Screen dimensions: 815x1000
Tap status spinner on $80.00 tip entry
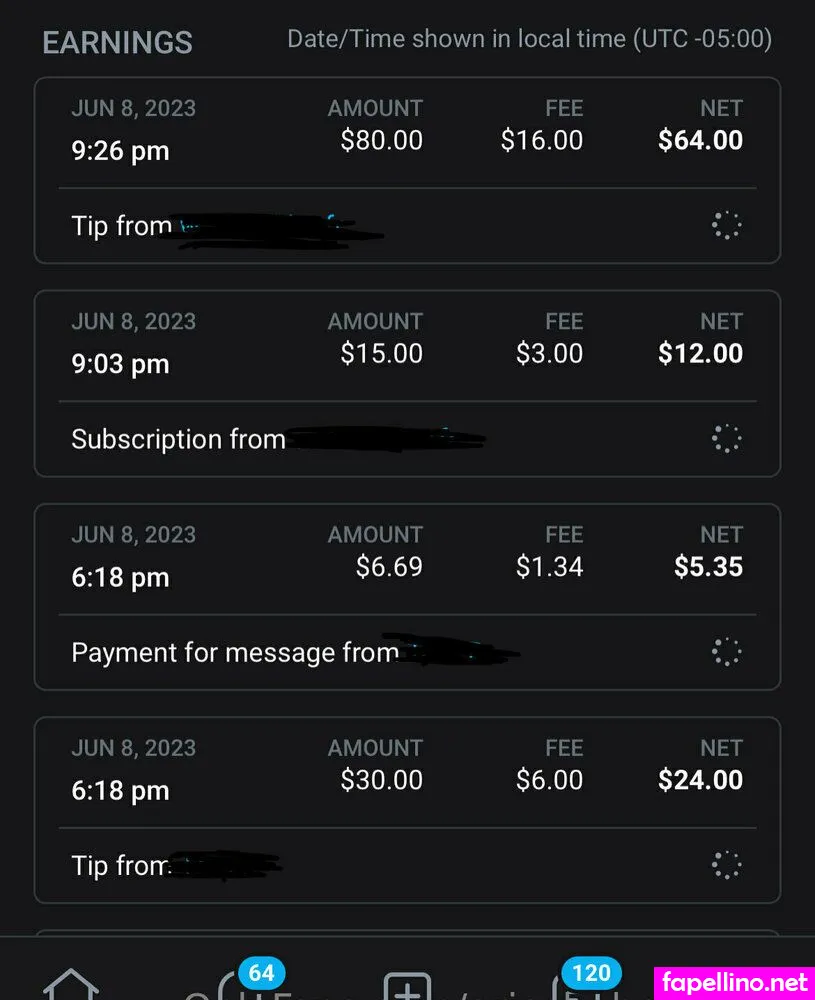(727, 226)
